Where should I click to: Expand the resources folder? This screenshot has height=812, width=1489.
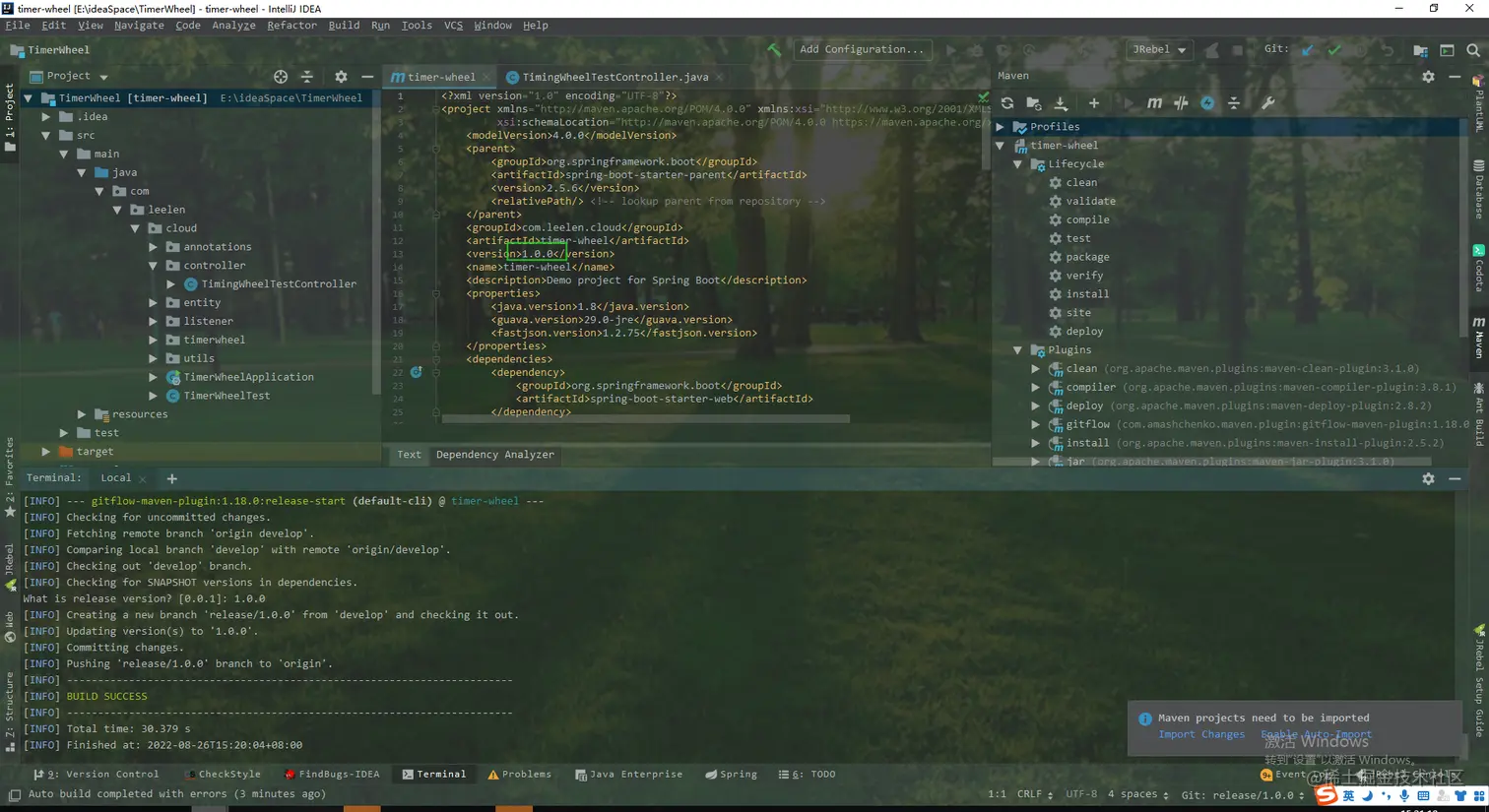coord(82,414)
